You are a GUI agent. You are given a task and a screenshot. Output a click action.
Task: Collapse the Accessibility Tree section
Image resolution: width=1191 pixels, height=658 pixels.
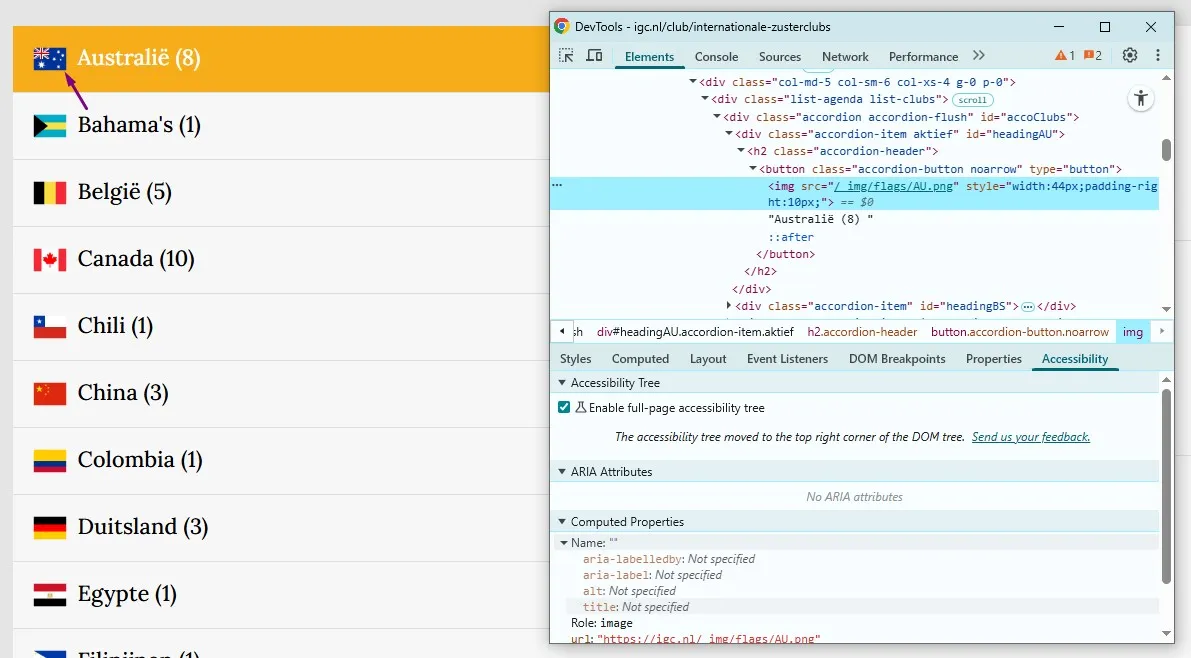[x=562, y=383]
